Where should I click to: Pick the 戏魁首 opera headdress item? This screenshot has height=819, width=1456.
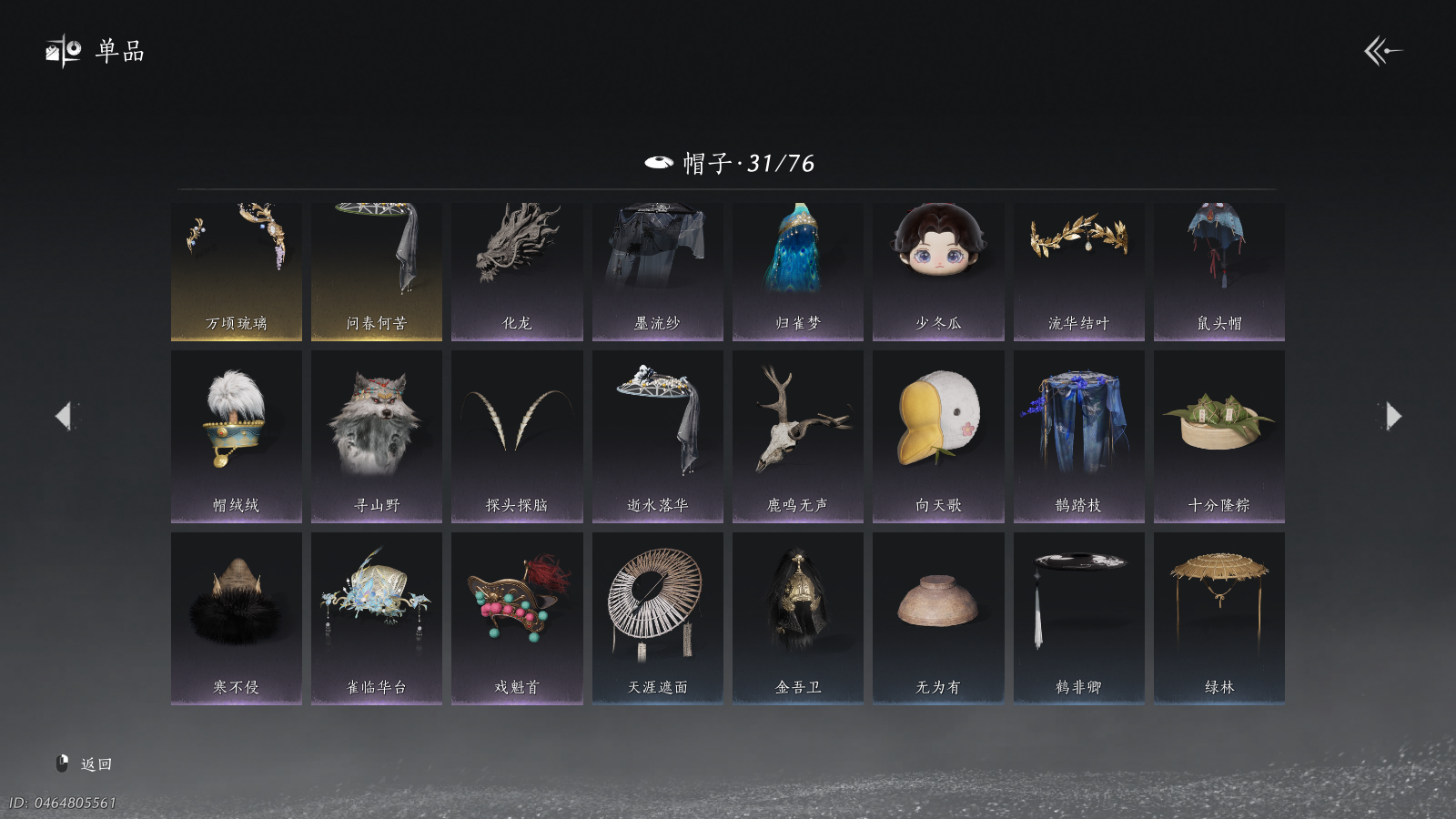[x=517, y=619]
